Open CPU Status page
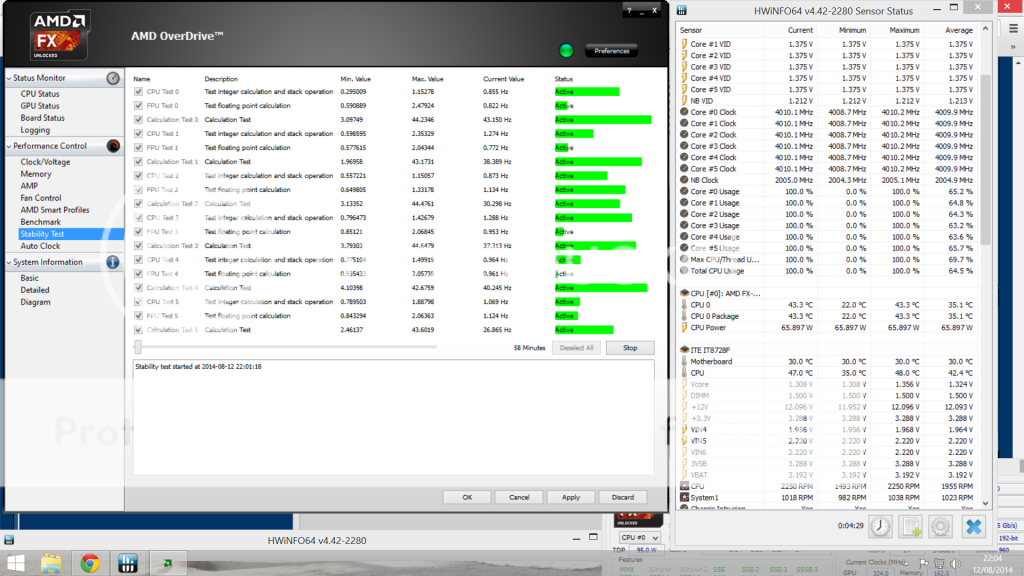The width and height of the screenshot is (1024, 576). click(x=40, y=93)
